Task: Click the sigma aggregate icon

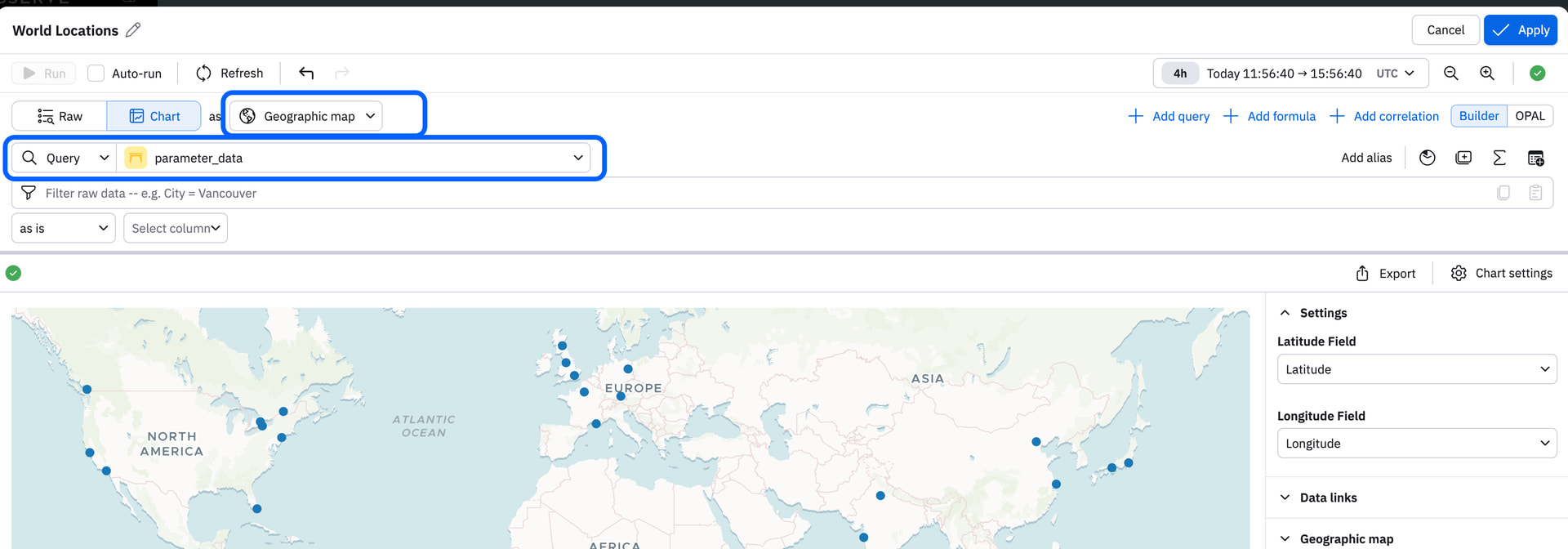Action: (x=1499, y=158)
